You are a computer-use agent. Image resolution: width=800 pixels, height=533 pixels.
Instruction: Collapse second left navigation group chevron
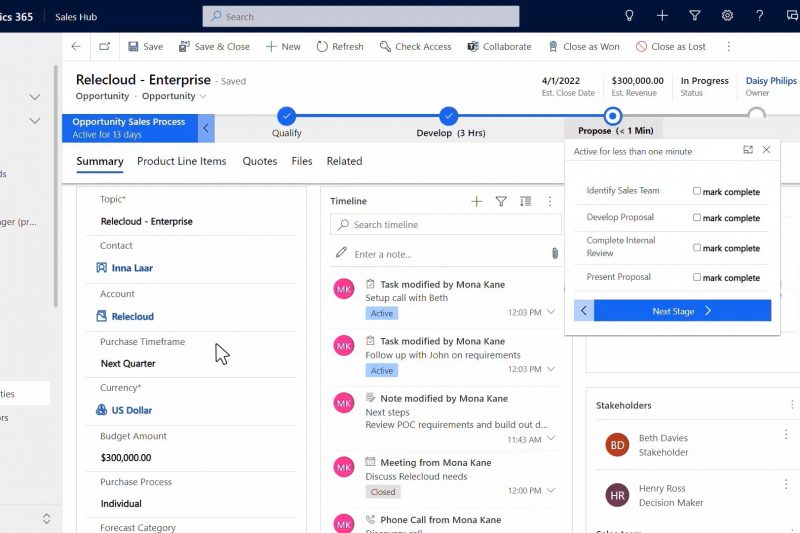(x=34, y=121)
